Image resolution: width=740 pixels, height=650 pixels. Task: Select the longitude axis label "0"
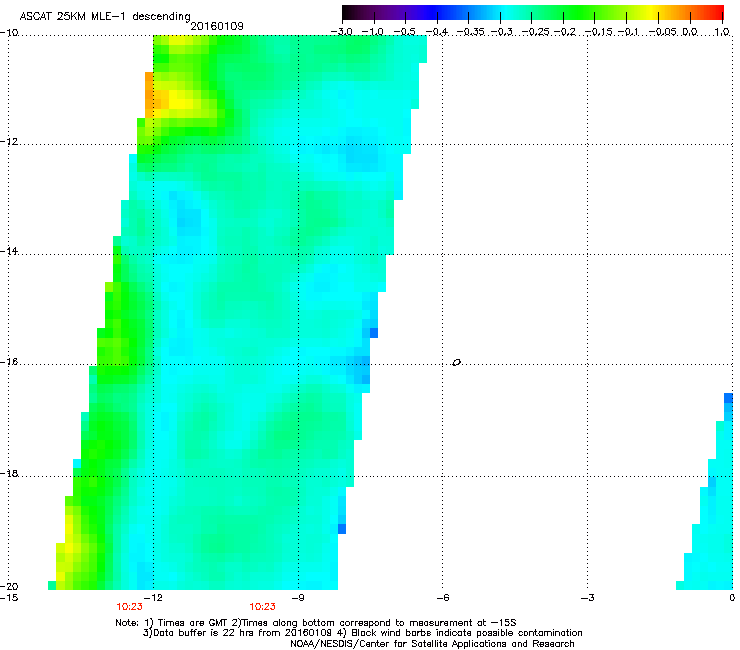pos(732,598)
